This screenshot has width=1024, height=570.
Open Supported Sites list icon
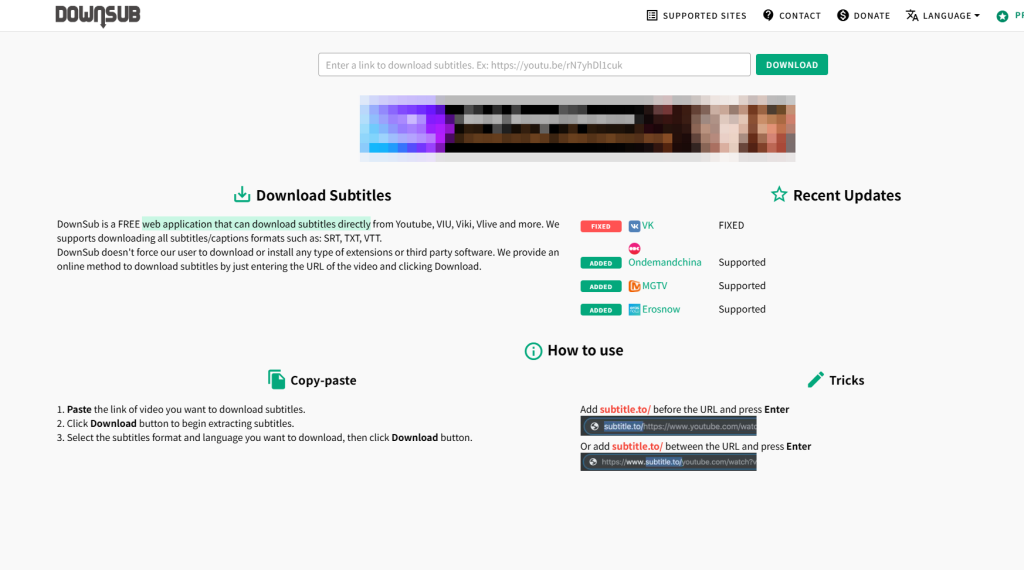(x=652, y=15)
